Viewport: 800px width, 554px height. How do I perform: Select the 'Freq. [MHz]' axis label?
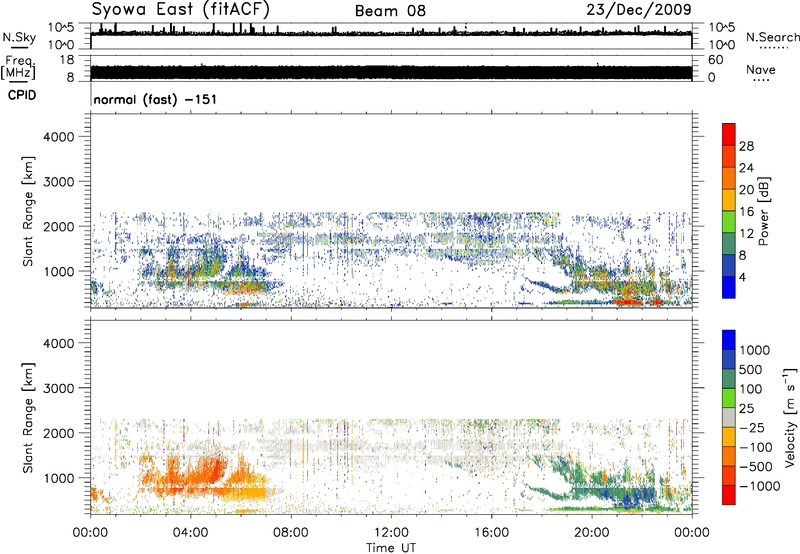(18, 67)
